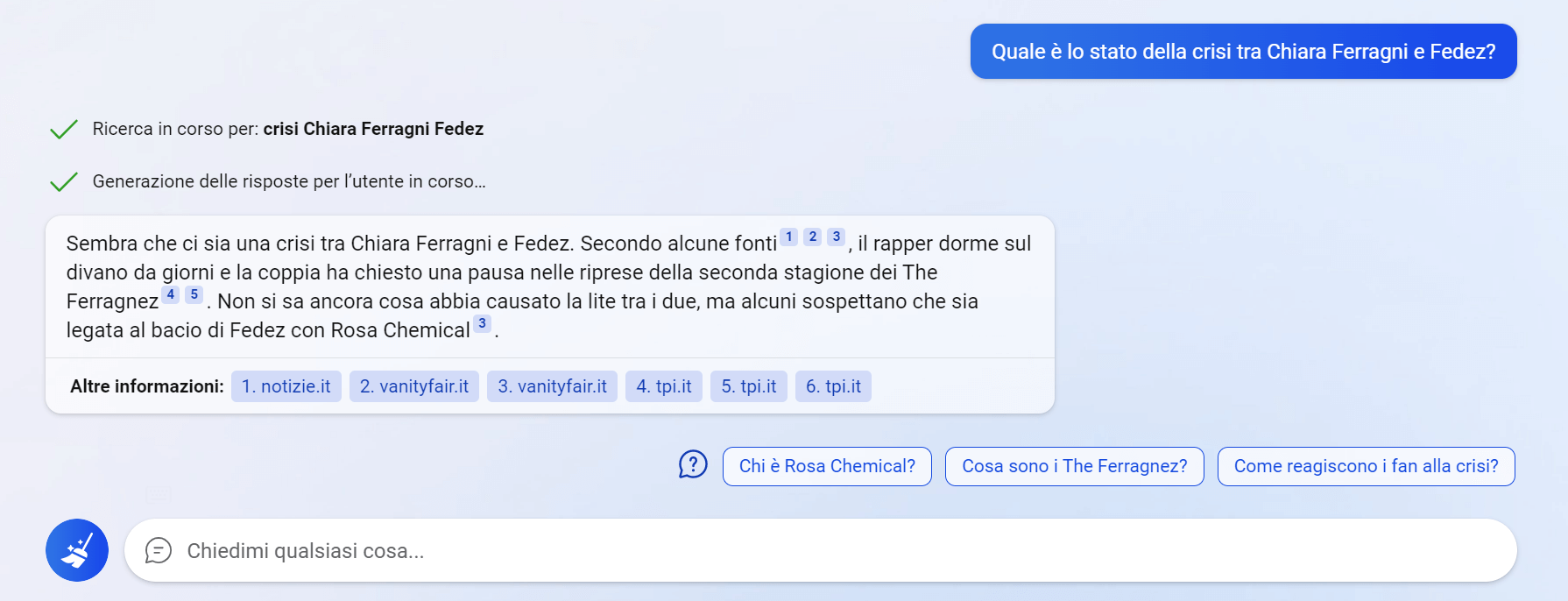
Task: Select suggestion 'Chi è Rosa Chemical?'
Action: [827, 466]
